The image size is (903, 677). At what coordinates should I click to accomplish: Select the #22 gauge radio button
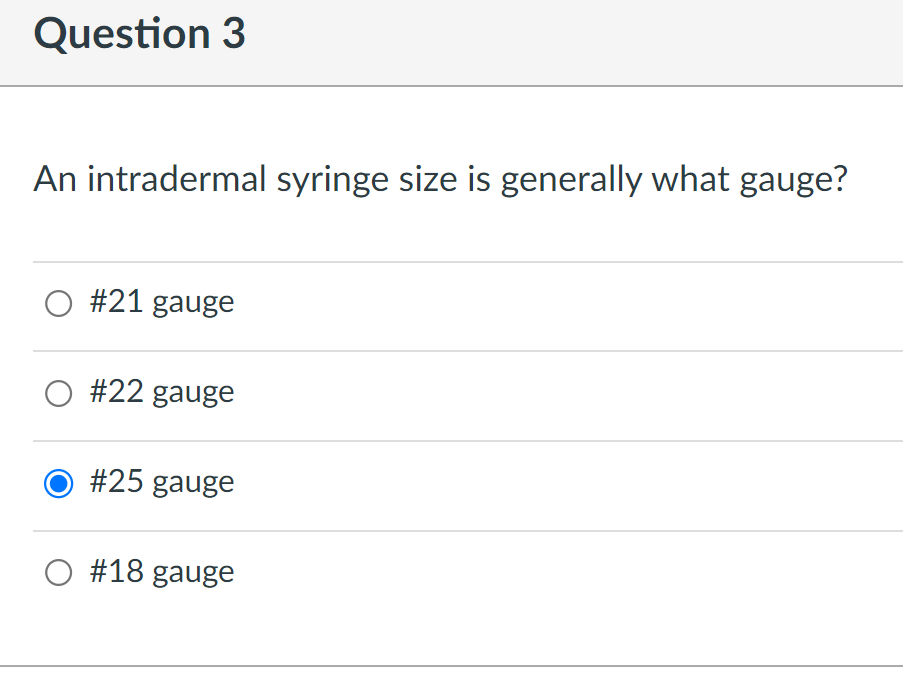click(59, 393)
